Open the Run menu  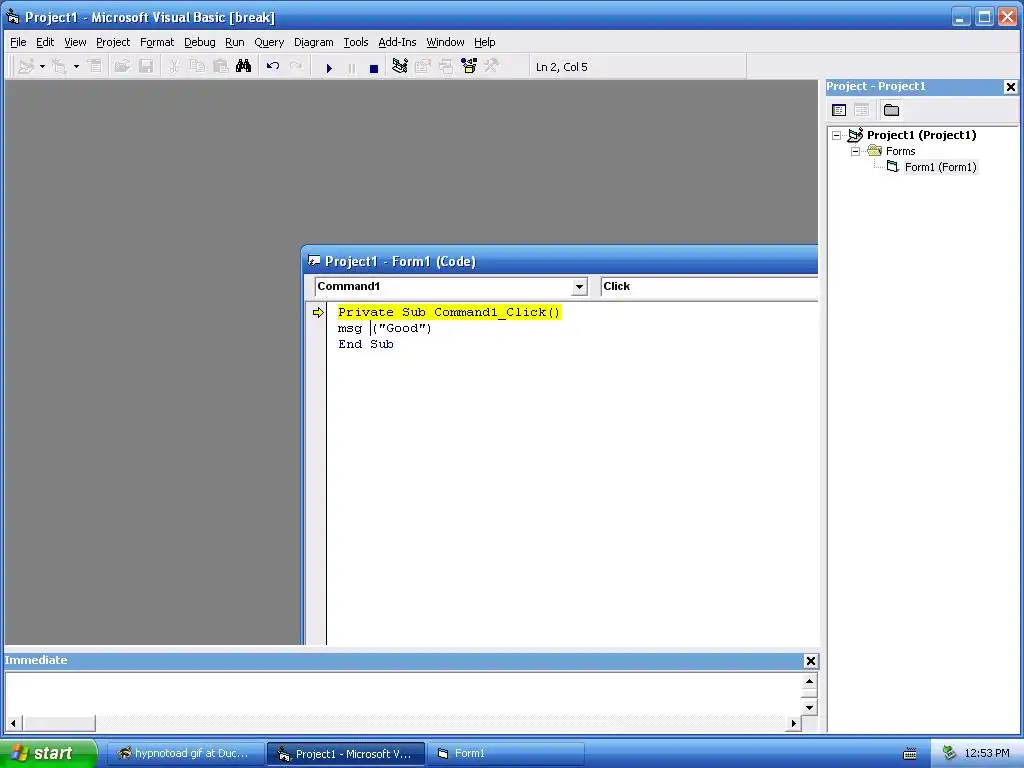click(x=234, y=42)
